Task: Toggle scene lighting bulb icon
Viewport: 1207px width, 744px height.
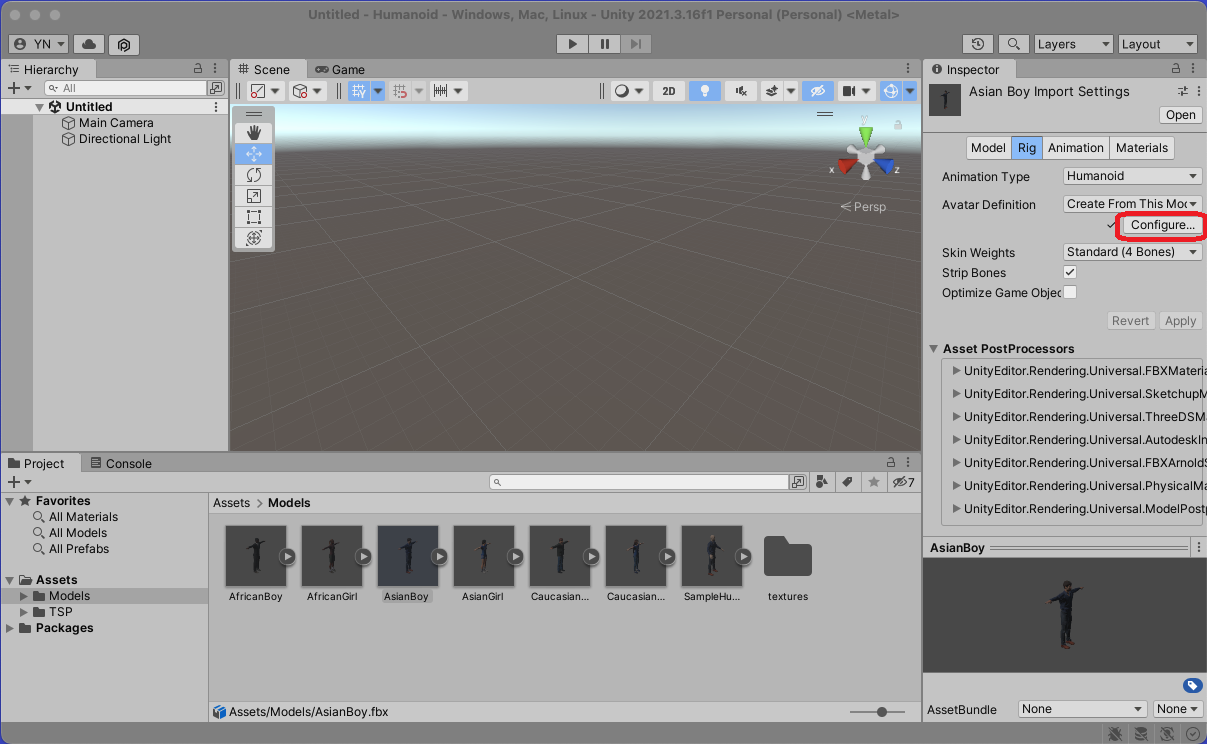Action: [x=704, y=91]
